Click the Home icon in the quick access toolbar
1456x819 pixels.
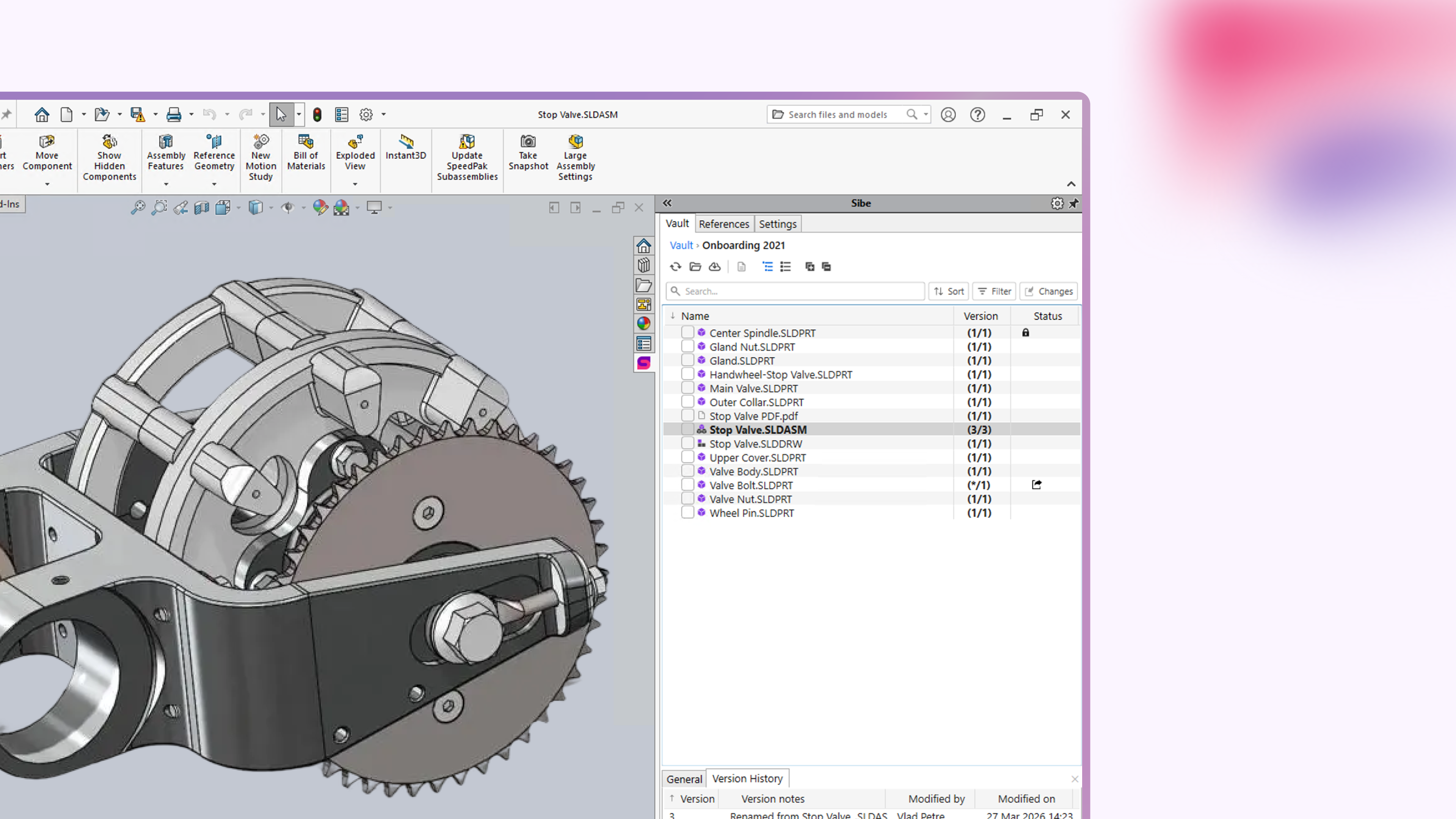[42, 115]
